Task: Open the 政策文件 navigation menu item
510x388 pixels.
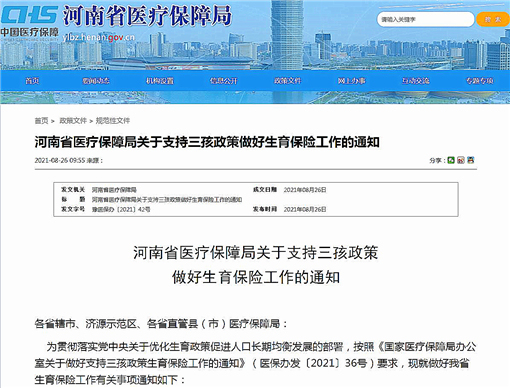Action: point(287,81)
